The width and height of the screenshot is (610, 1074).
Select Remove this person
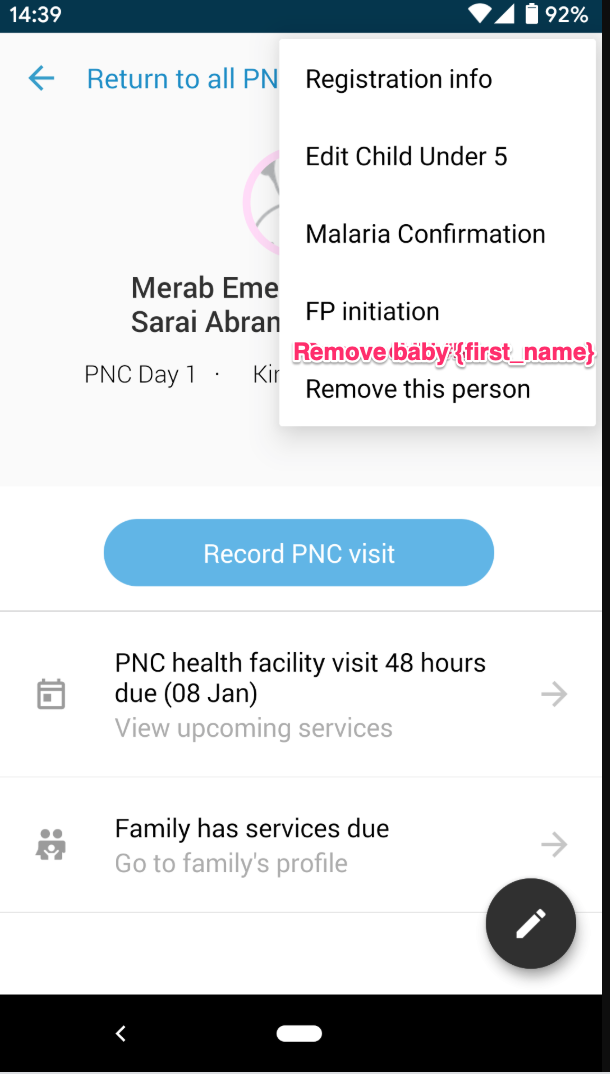pyautogui.click(x=417, y=389)
